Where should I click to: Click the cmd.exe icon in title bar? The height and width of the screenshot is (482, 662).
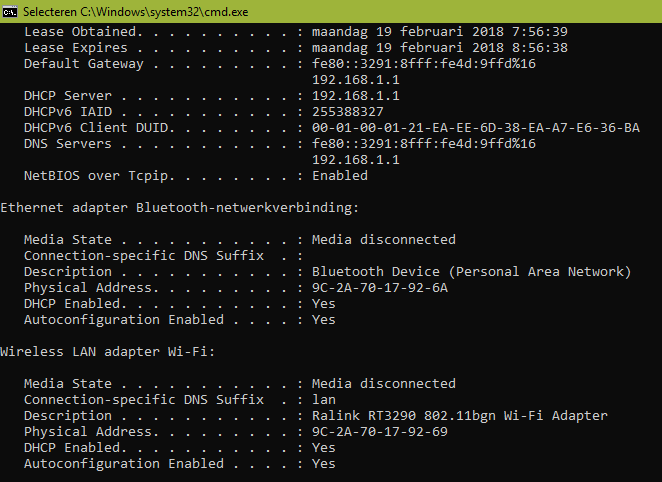pos(9,12)
